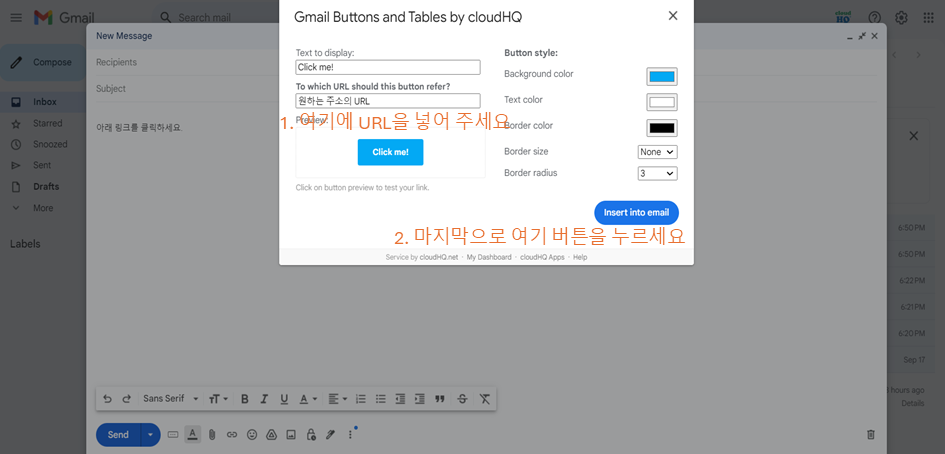Apply strikethrough formatting
The height and width of the screenshot is (454, 945).
pos(462,399)
